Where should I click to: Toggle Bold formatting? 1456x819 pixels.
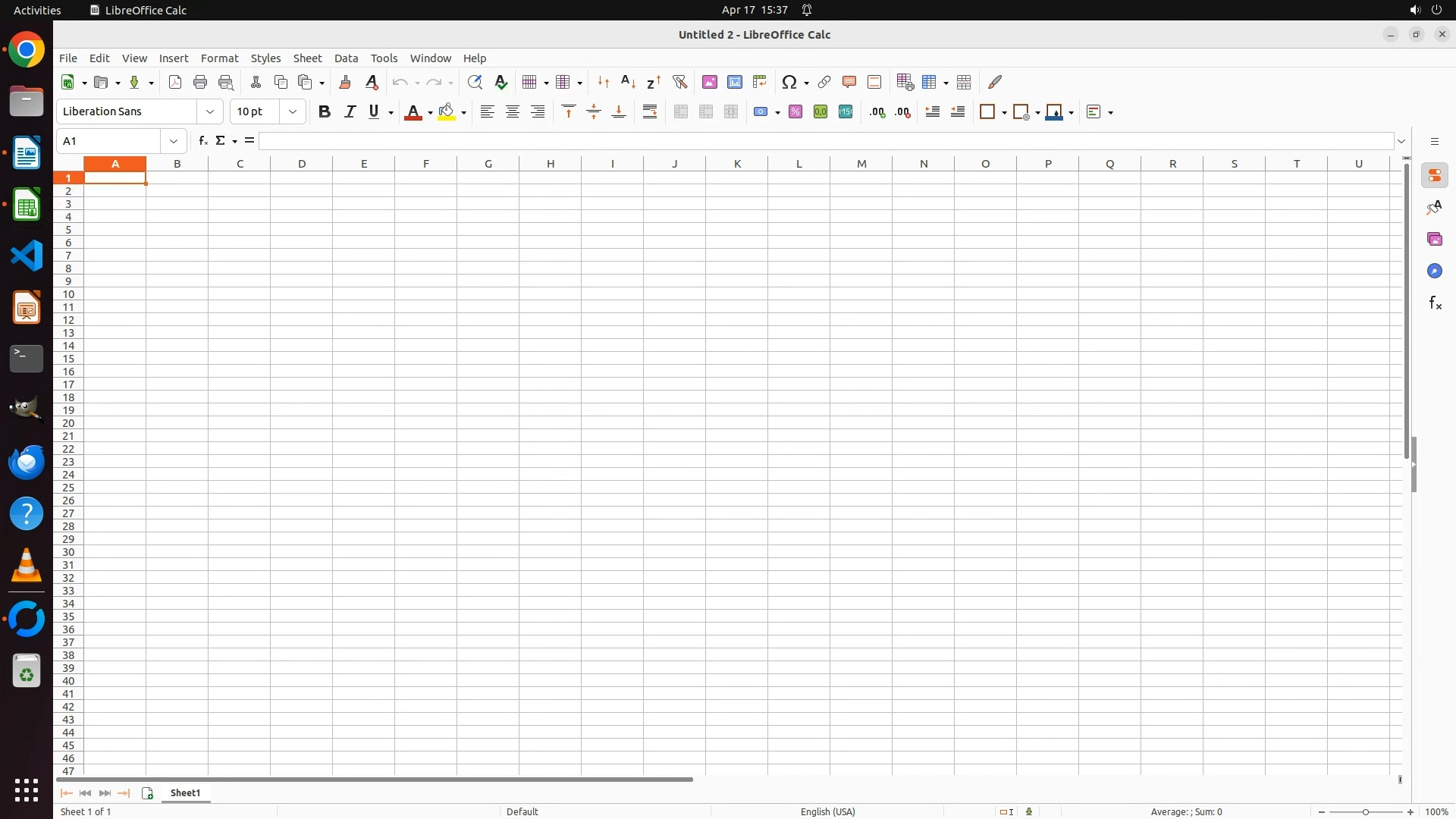[x=325, y=112]
